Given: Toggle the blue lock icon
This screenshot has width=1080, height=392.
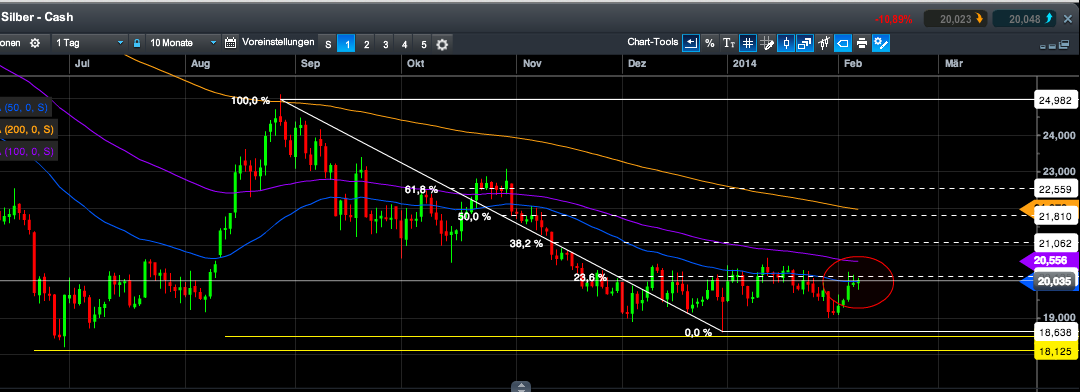Looking at the screenshot, I should point(137,43).
